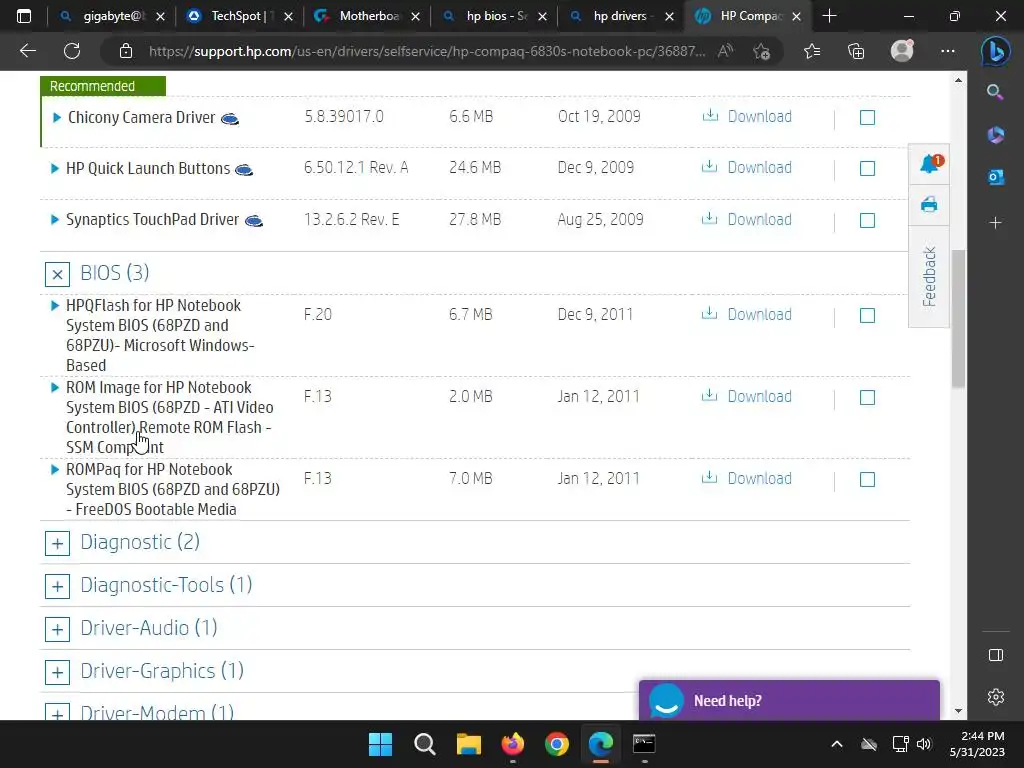View site information lock icon
This screenshot has height=768, width=1024.
[126, 51]
